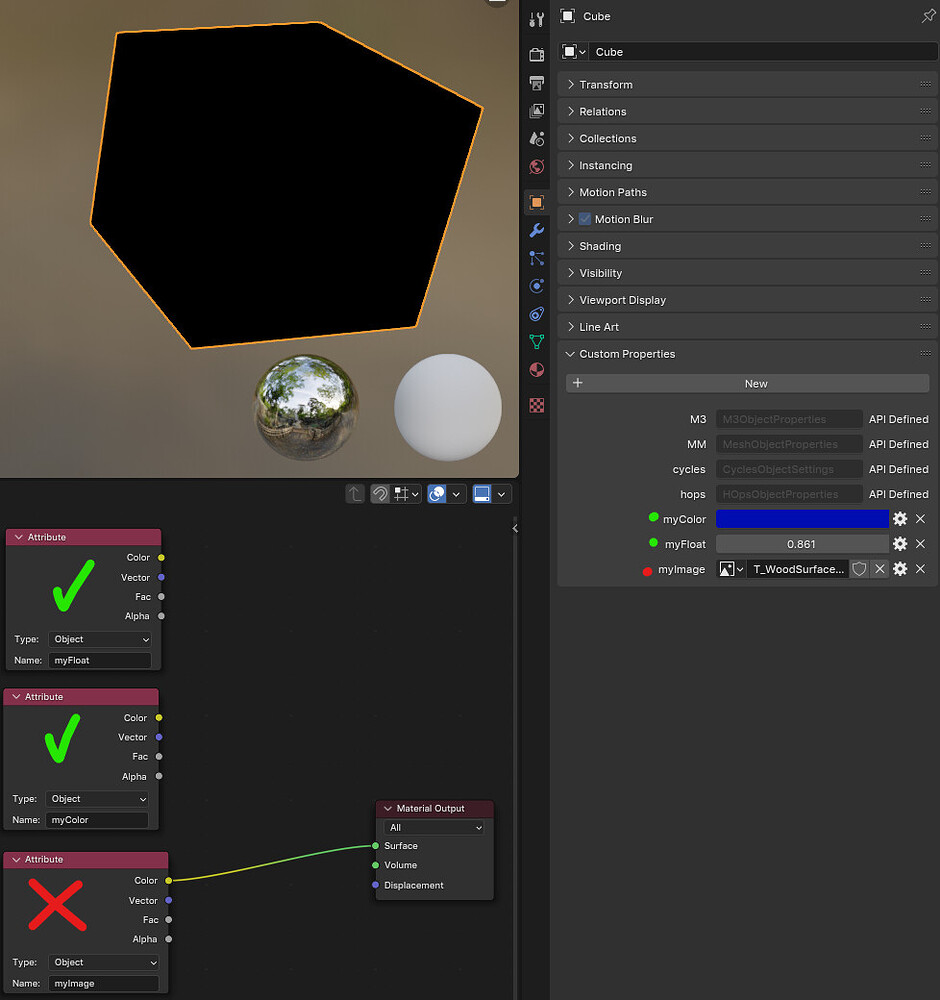This screenshot has height=1000, width=940.
Task: Remove the myColor custom property
Action: coord(920,518)
